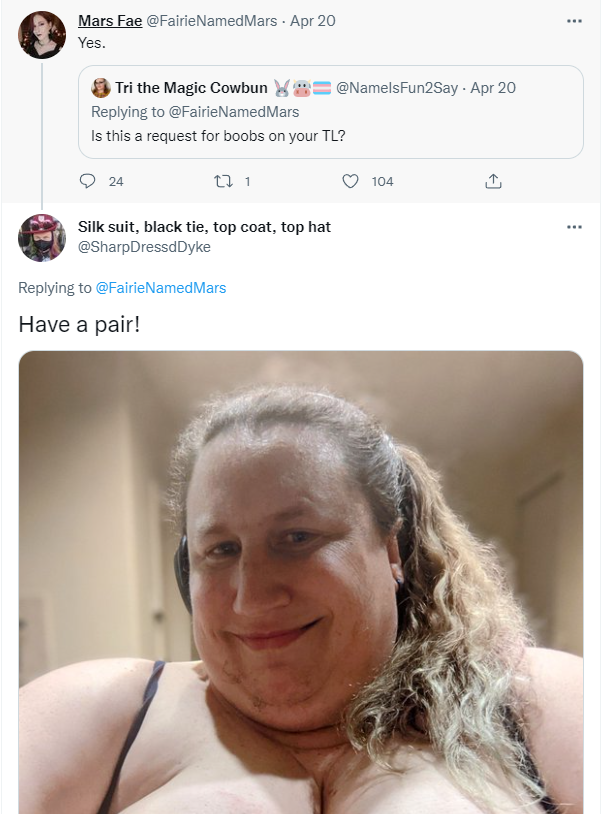Click the blue @FairieNamedMars link after Replying to
This screenshot has width=601, height=814.
(x=161, y=288)
